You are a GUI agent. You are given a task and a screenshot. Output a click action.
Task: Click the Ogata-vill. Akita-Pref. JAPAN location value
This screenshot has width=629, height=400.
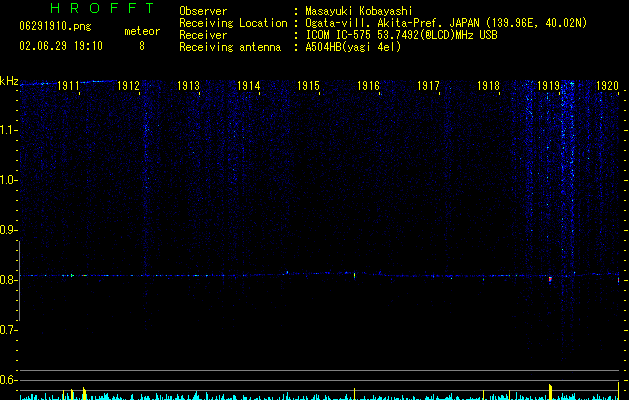click(x=446, y=23)
